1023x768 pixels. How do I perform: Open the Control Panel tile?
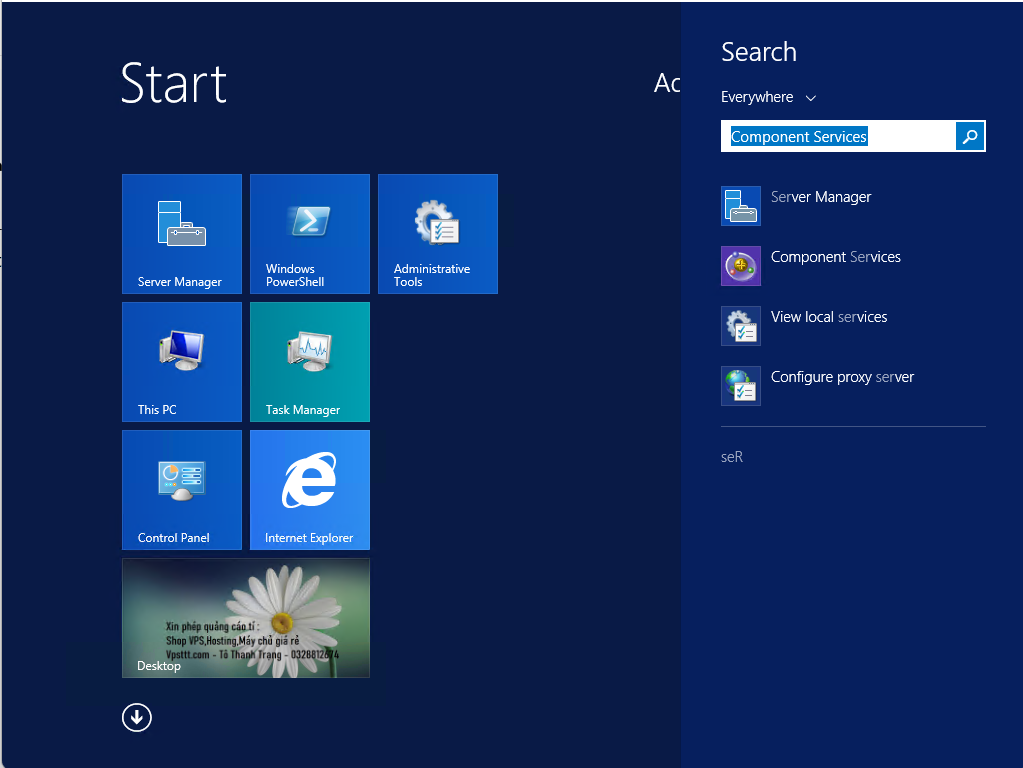click(181, 489)
